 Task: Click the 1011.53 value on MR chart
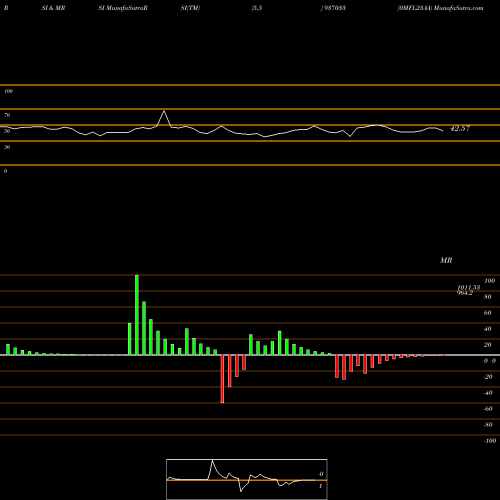pyautogui.click(x=468, y=287)
